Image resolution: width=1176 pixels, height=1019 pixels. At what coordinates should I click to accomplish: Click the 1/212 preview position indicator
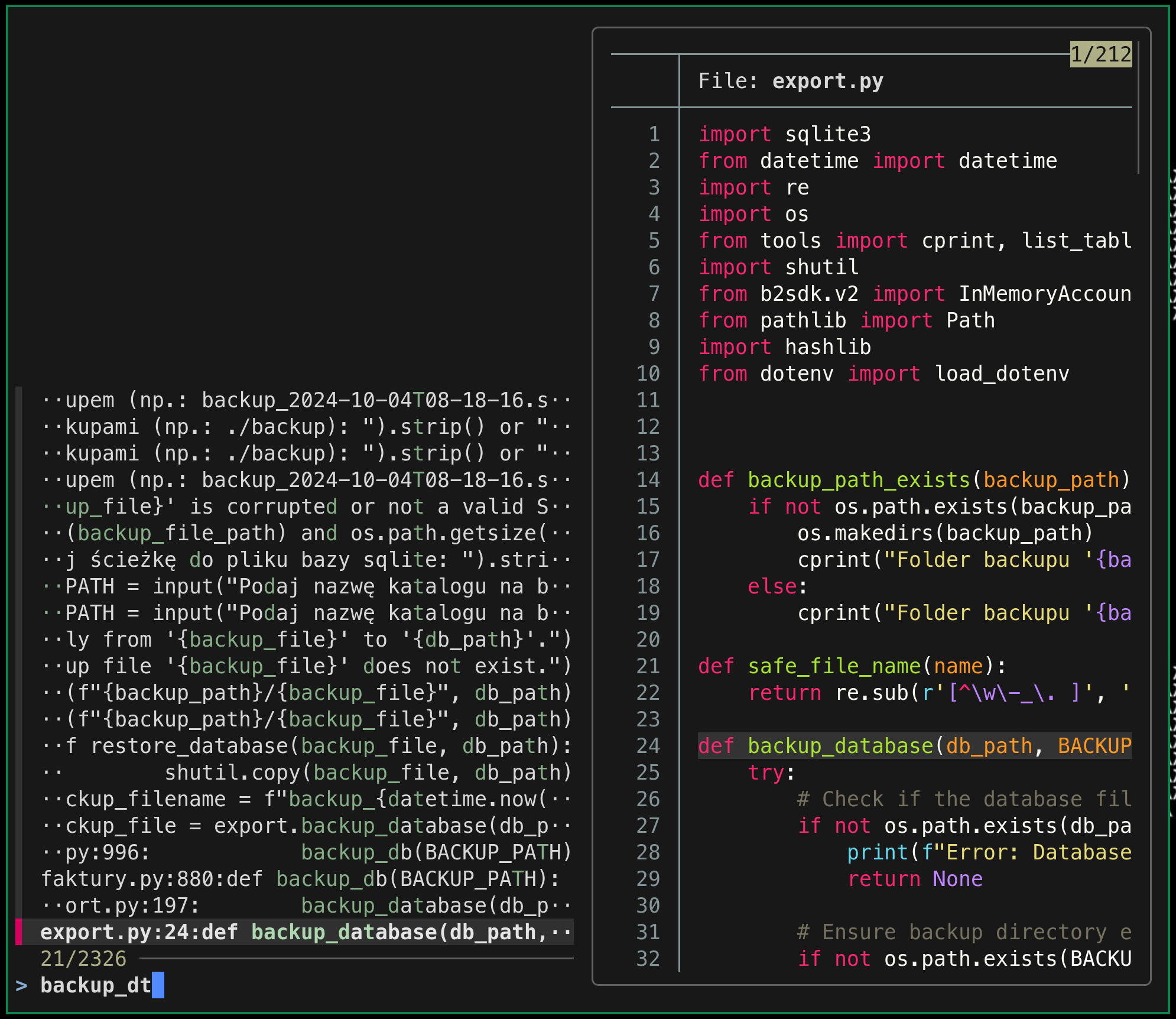(x=1100, y=54)
